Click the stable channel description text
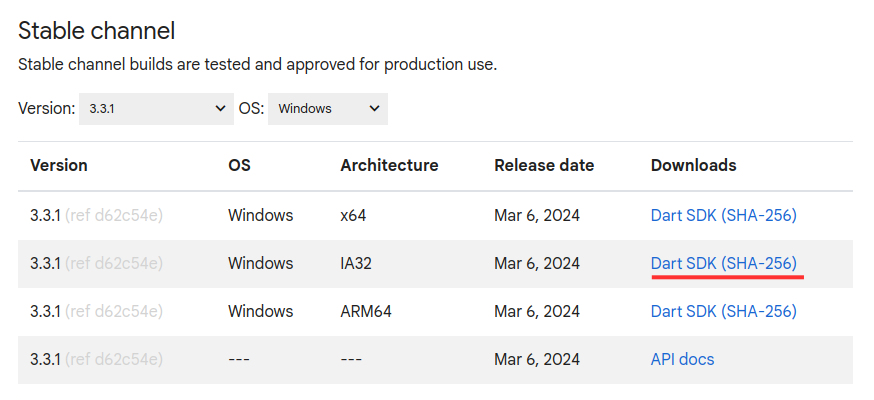Viewport: 874px width, 400px height. pos(257,65)
